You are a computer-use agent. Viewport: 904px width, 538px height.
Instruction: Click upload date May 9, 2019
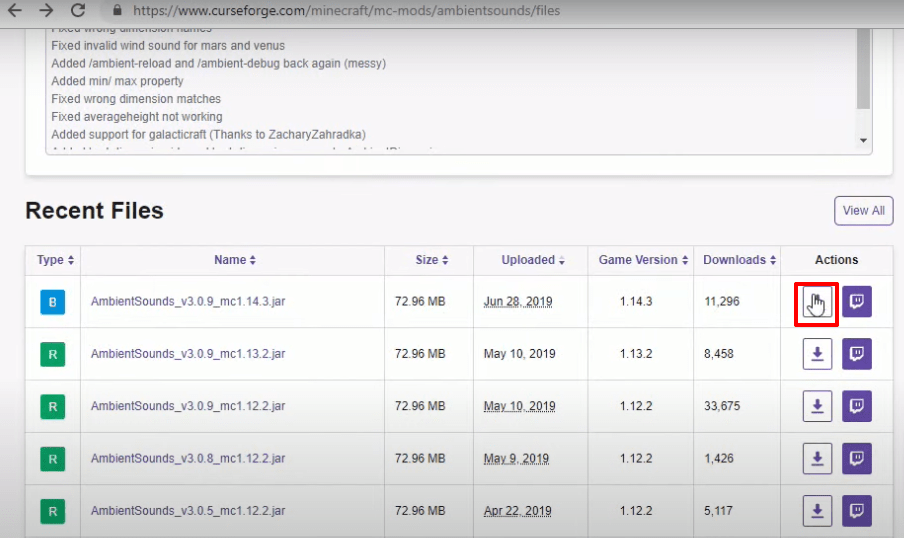click(x=516, y=458)
